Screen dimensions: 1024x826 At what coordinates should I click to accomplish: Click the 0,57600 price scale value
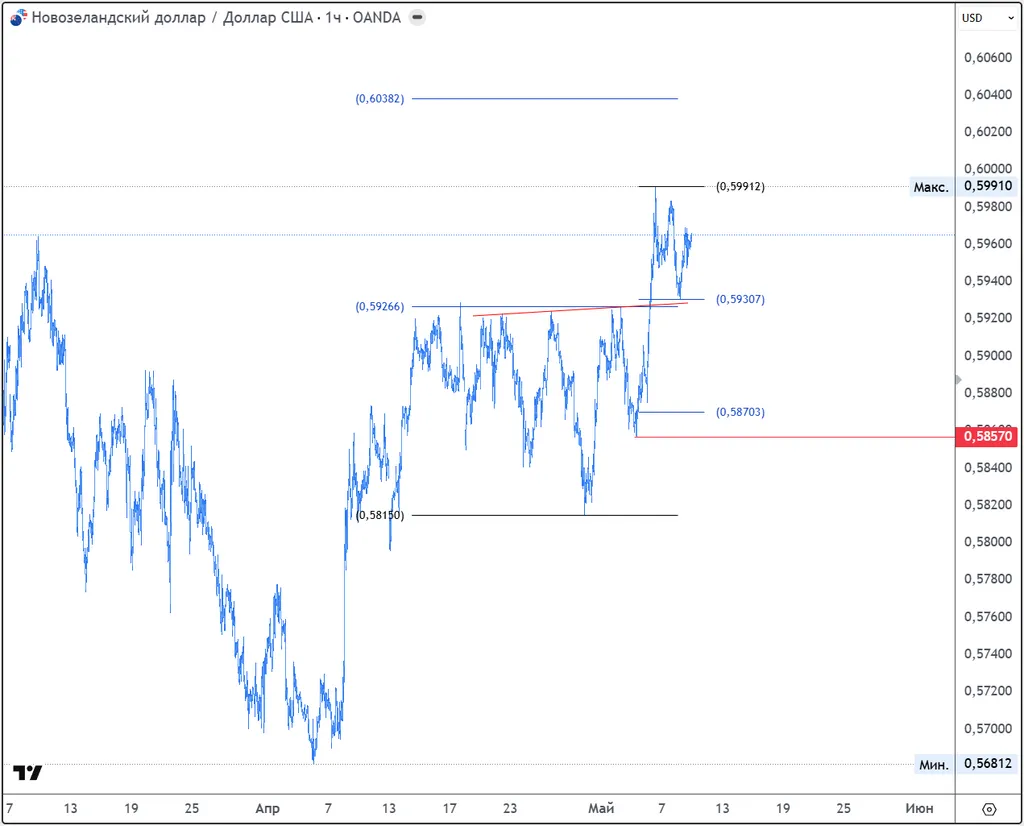click(x=987, y=616)
